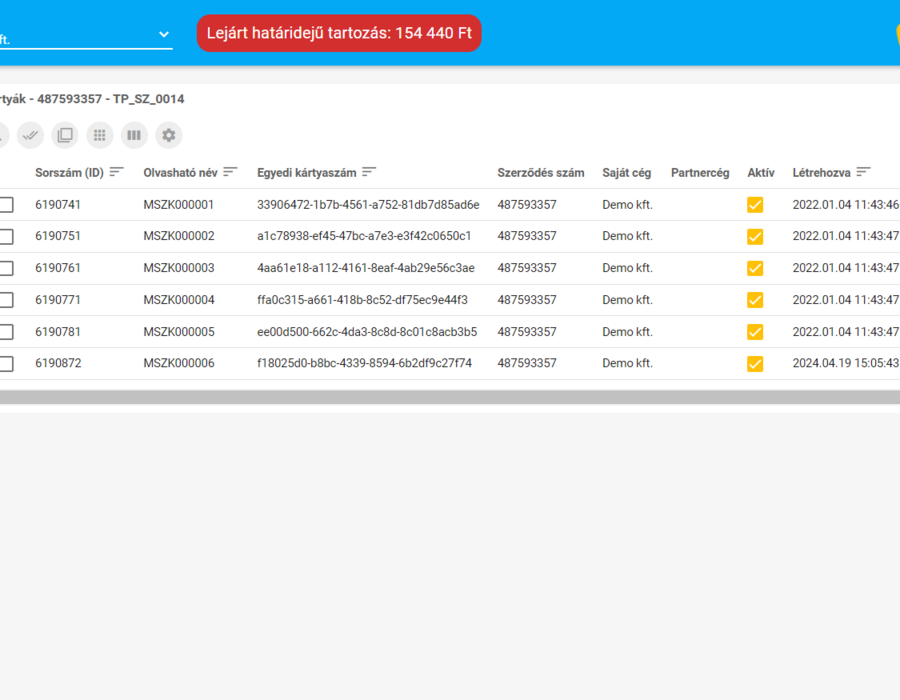Tick the row checkbox for 6190761
This screenshot has width=900, height=700.
tap(6, 269)
